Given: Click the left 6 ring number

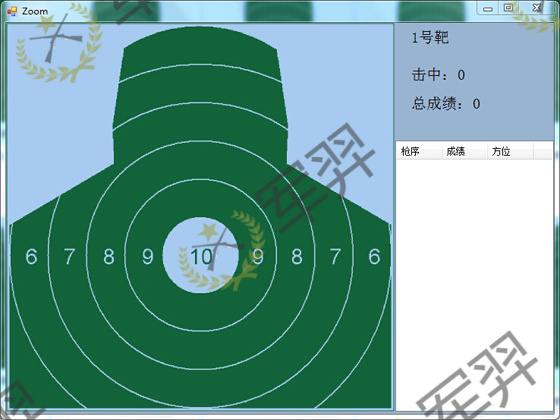Looking at the screenshot, I should pos(31,256).
